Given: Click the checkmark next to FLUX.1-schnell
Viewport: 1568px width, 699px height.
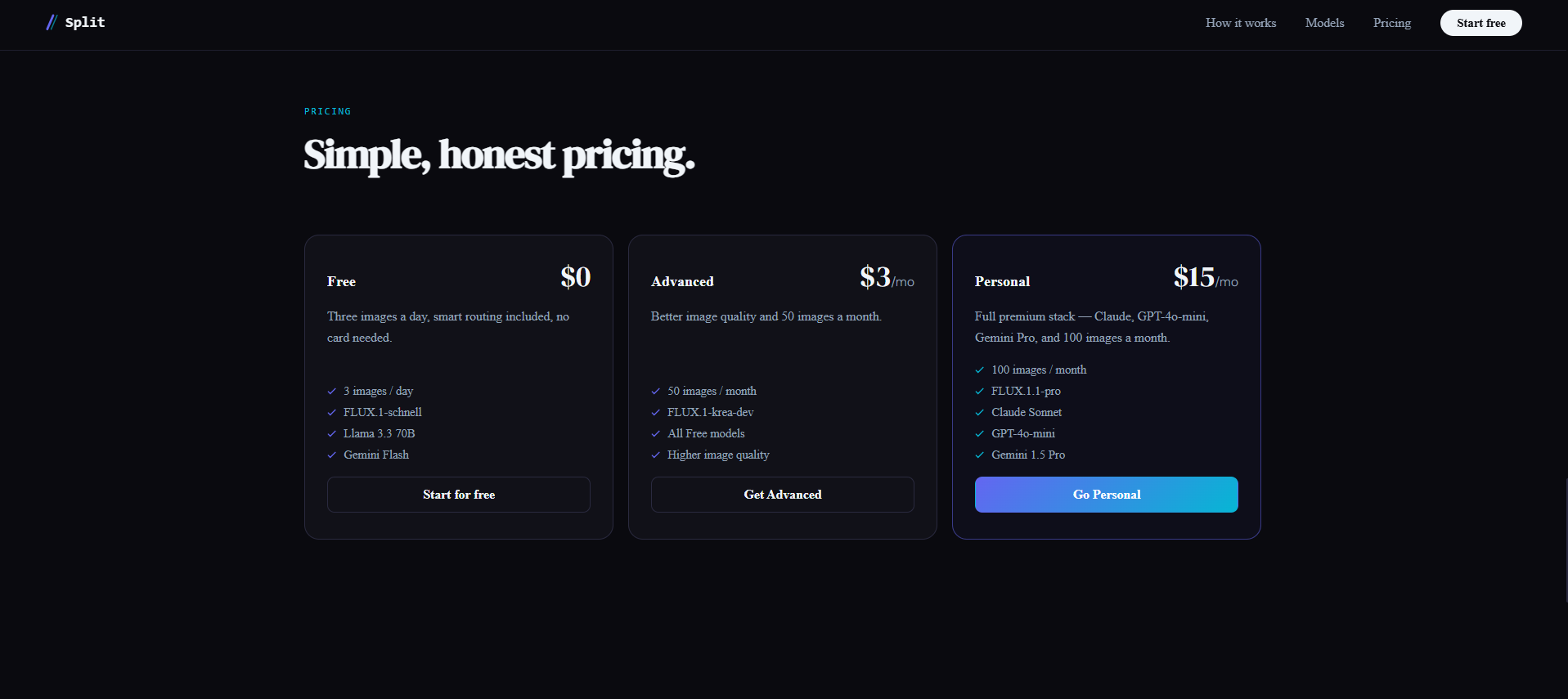Looking at the screenshot, I should 330,412.
